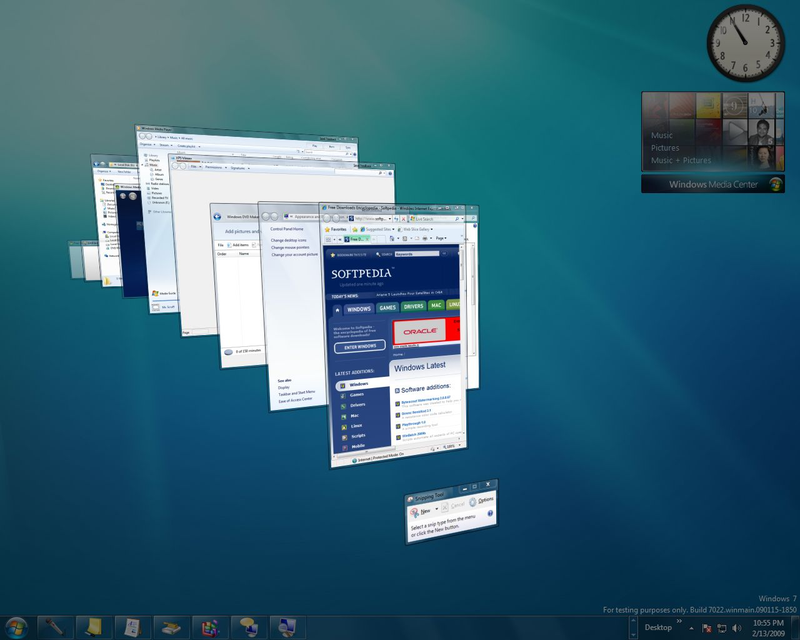Open the MAC tab on Softpedia

436,305
